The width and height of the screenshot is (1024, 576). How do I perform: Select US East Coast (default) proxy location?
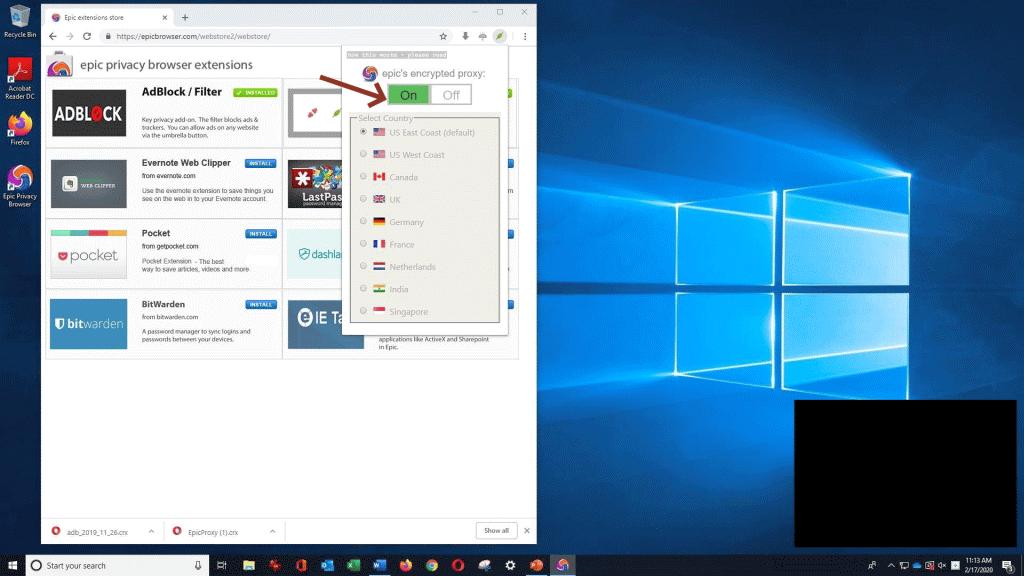click(x=363, y=132)
